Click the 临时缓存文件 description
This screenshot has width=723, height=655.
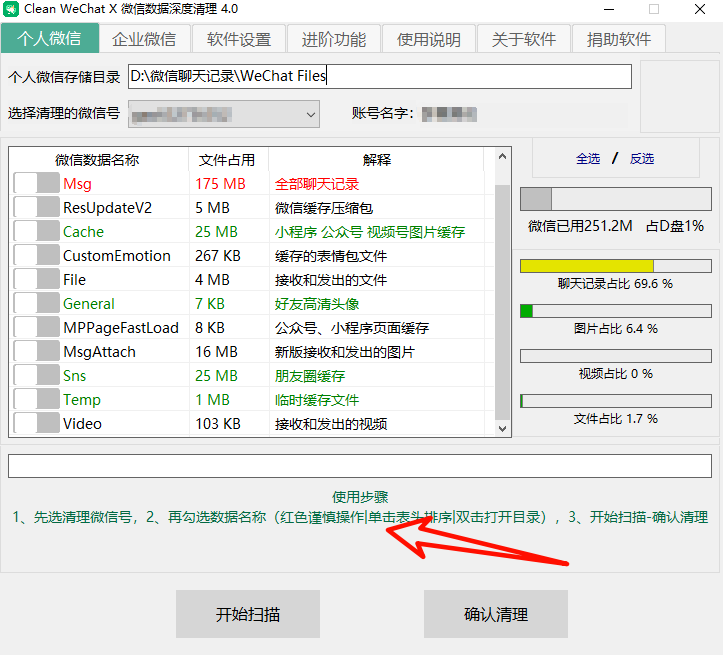pos(317,400)
